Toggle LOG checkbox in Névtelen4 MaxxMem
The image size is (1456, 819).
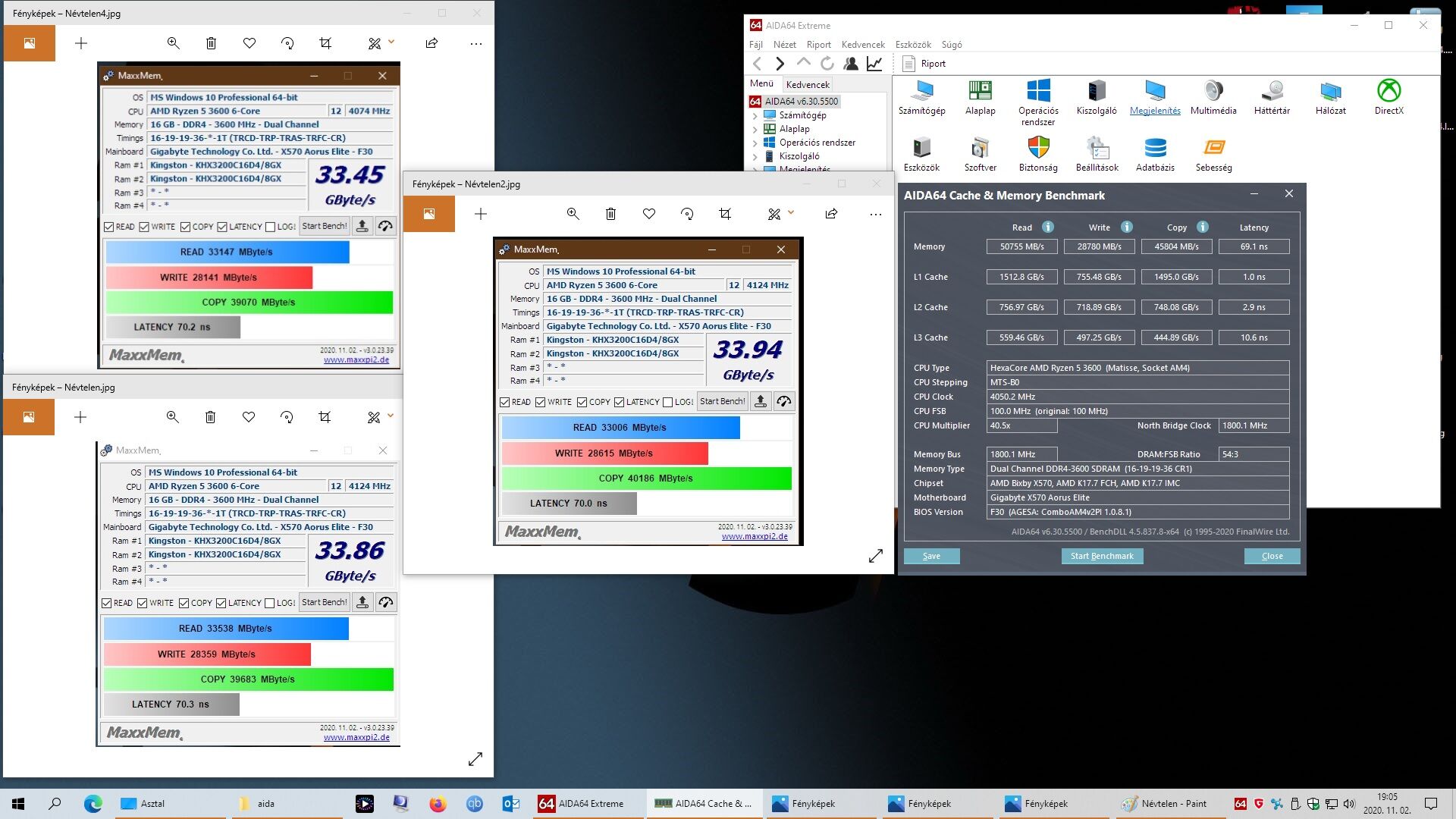(271, 227)
